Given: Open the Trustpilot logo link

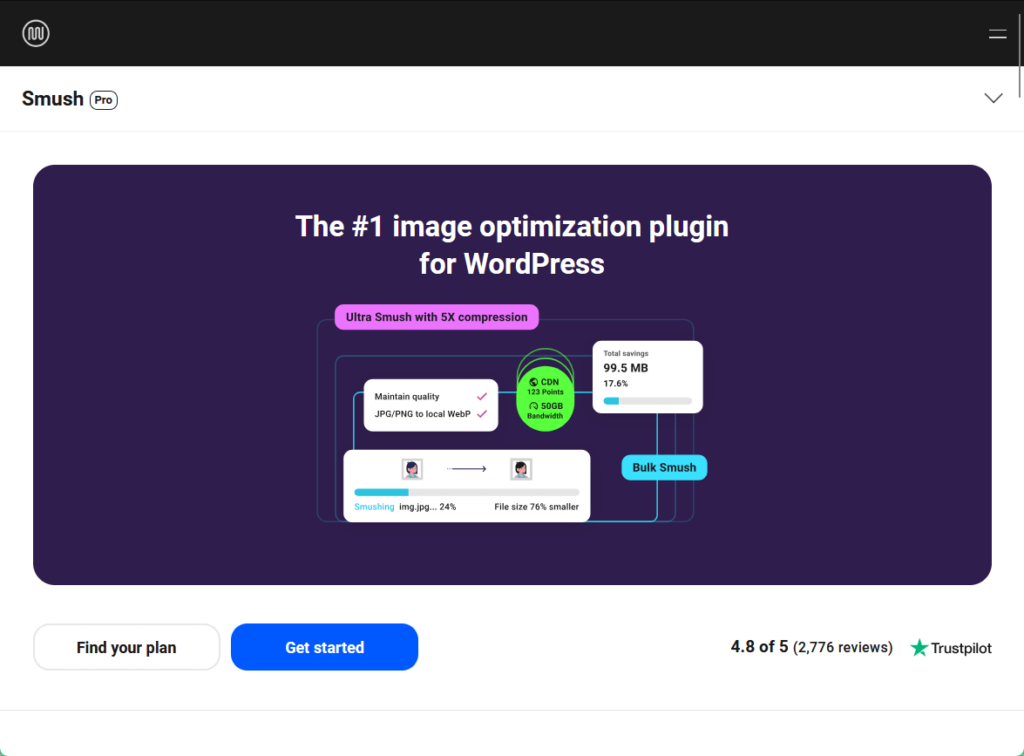Looking at the screenshot, I should pos(951,648).
